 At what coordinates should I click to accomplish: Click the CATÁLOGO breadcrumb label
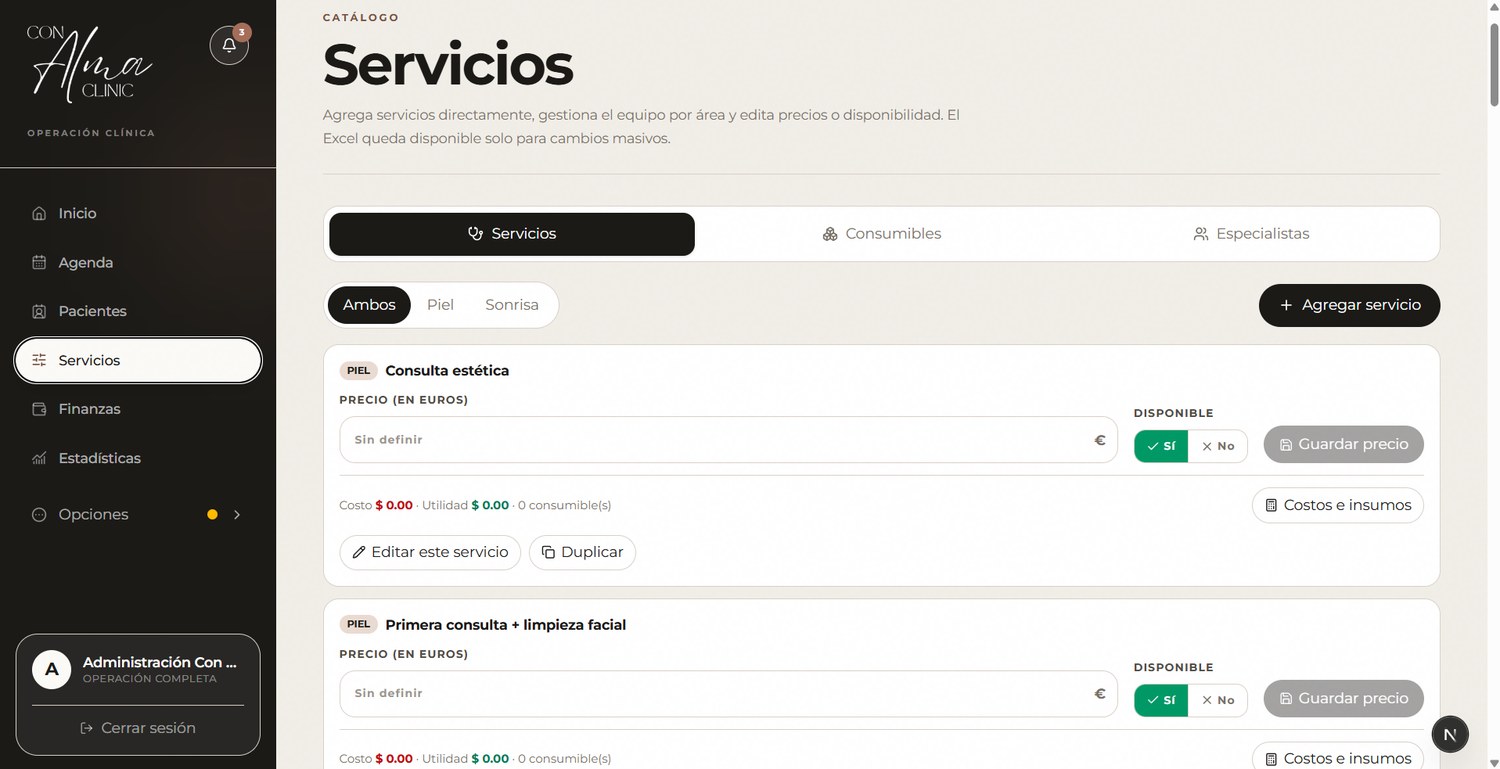click(361, 18)
